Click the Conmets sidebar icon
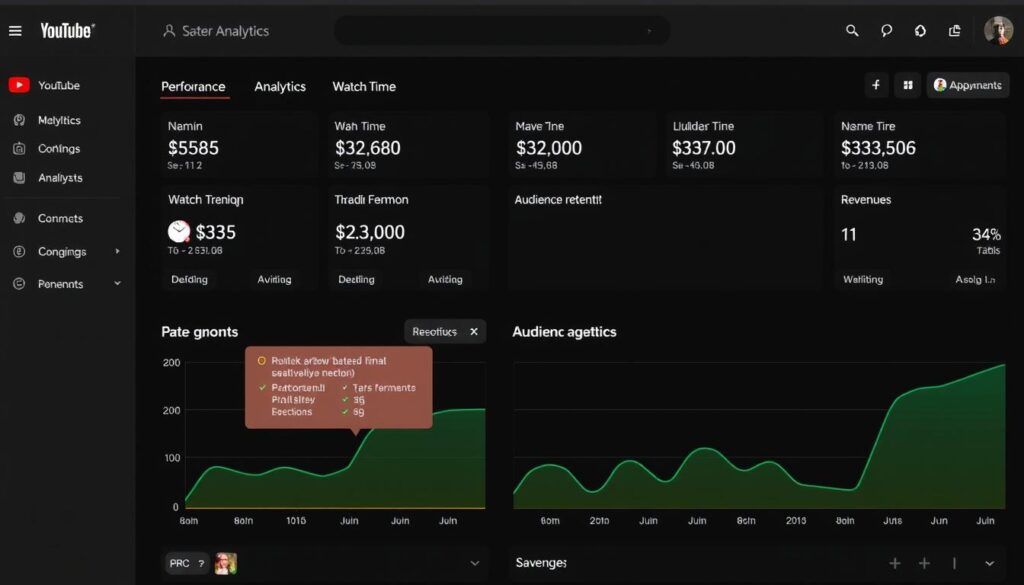 point(18,218)
